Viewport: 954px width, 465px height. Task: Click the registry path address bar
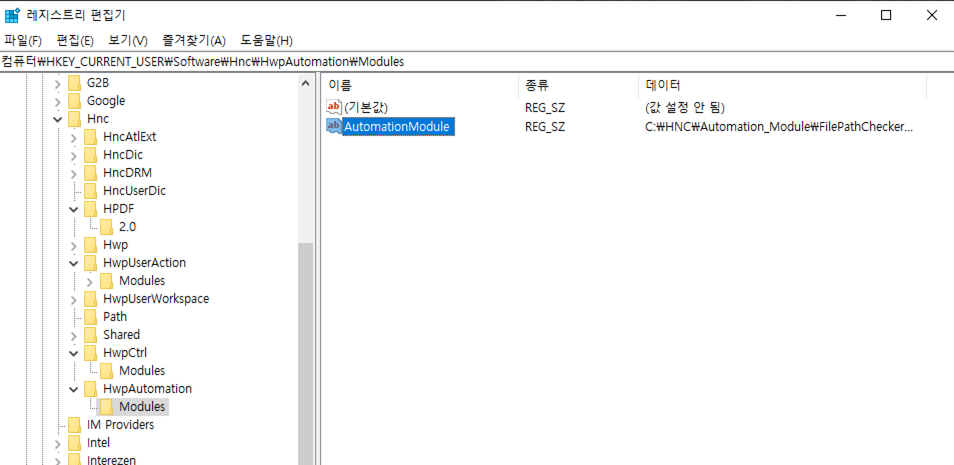[x=477, y=61]
